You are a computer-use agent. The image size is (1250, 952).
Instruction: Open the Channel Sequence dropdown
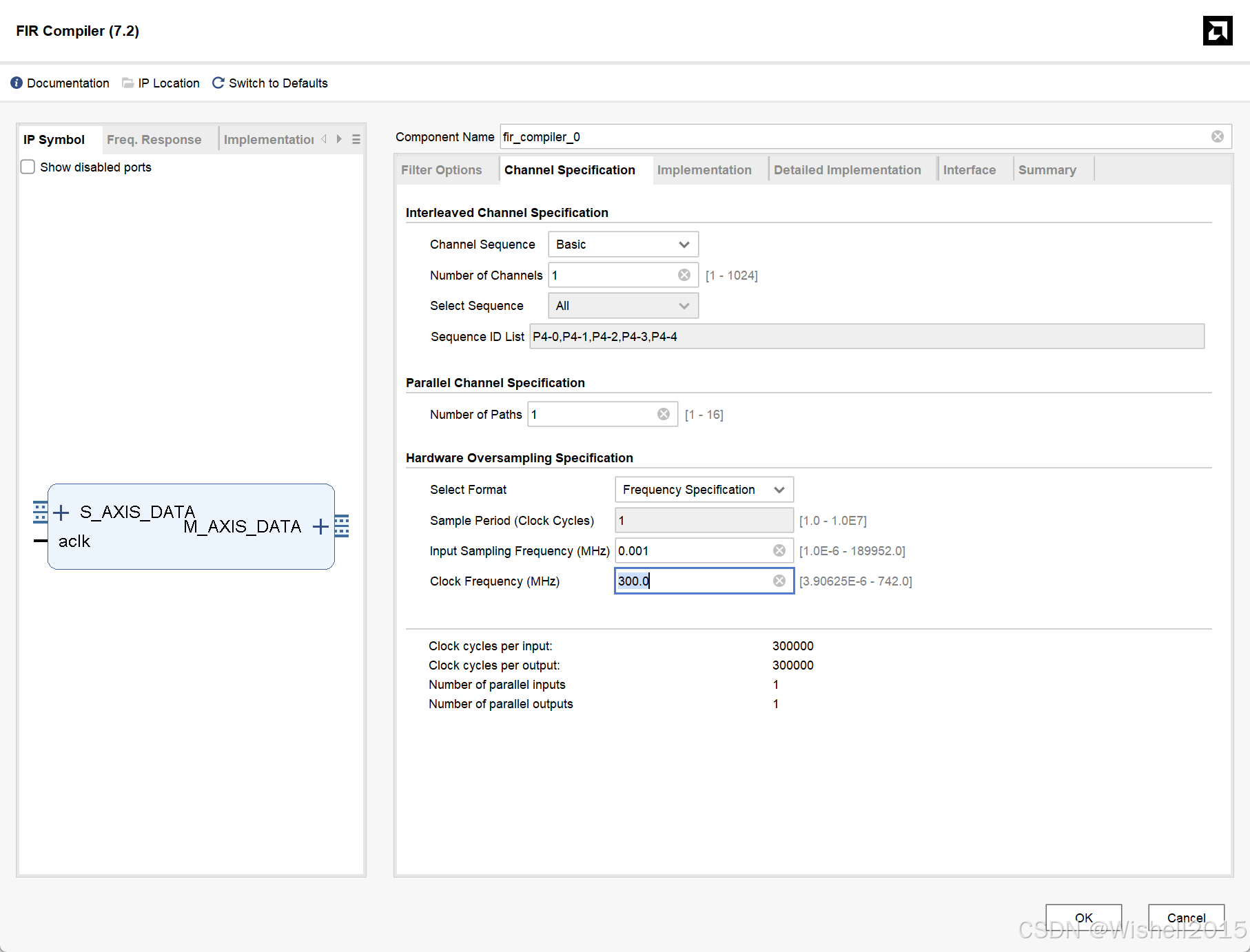tap(623, 245)
